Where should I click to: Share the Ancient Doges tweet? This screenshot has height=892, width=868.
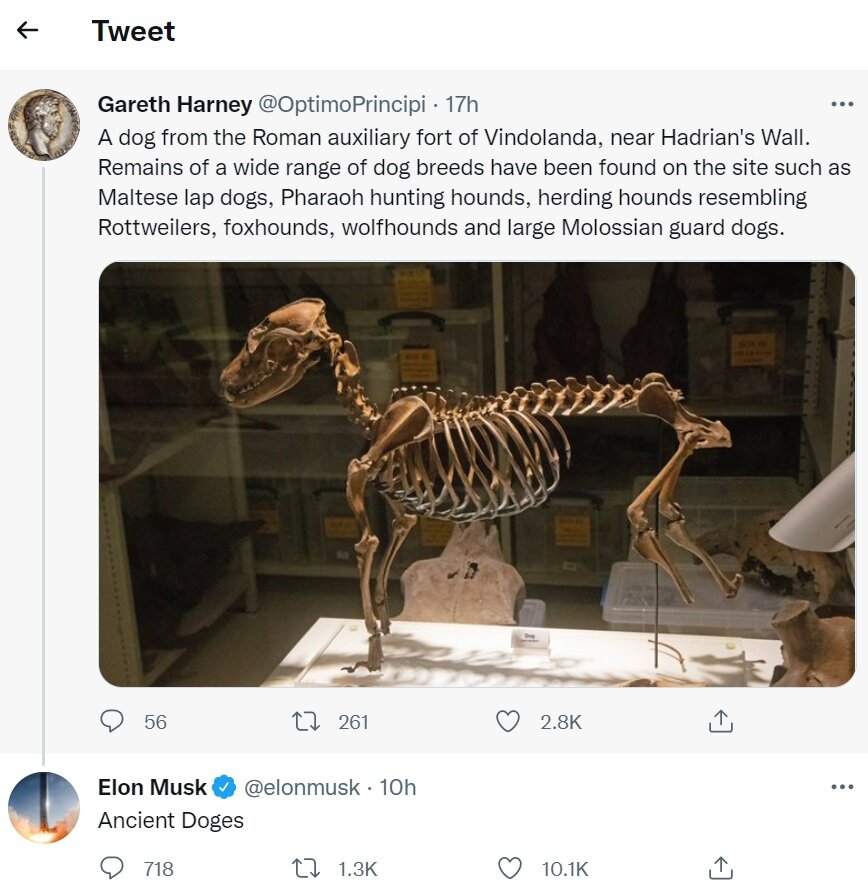point(721,868)
